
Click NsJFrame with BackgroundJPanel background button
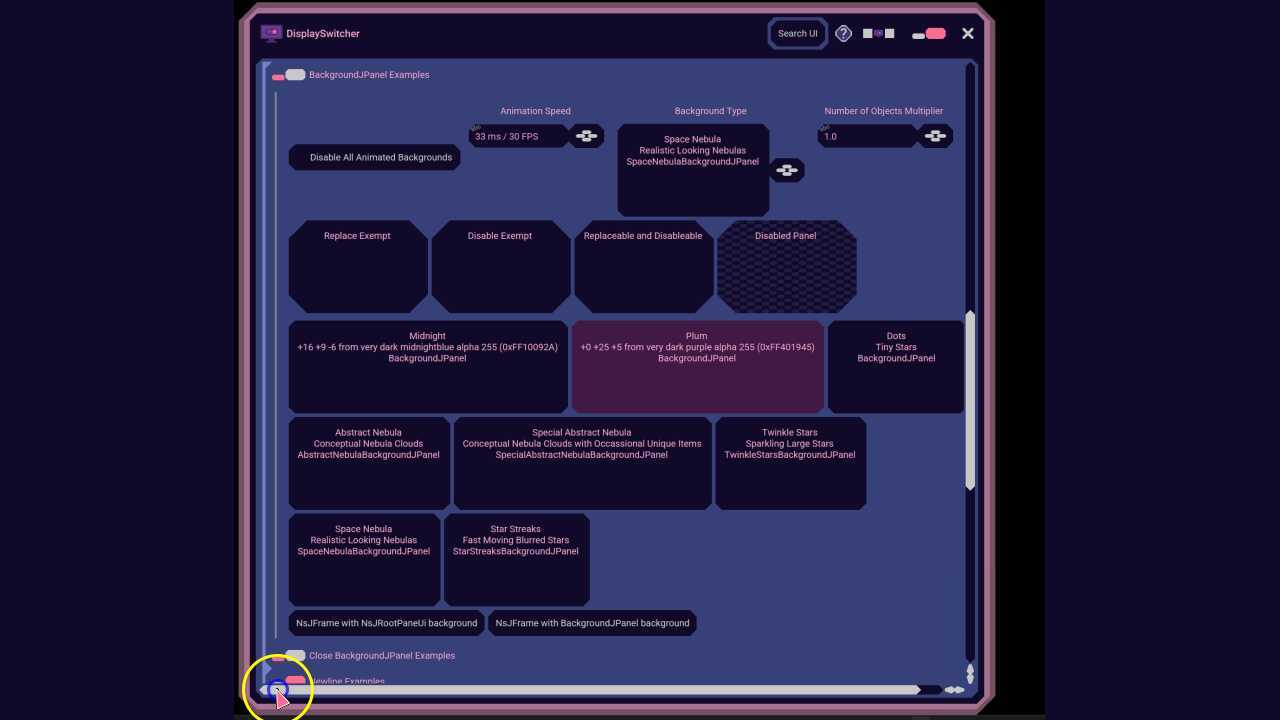[x=592, y=623]
